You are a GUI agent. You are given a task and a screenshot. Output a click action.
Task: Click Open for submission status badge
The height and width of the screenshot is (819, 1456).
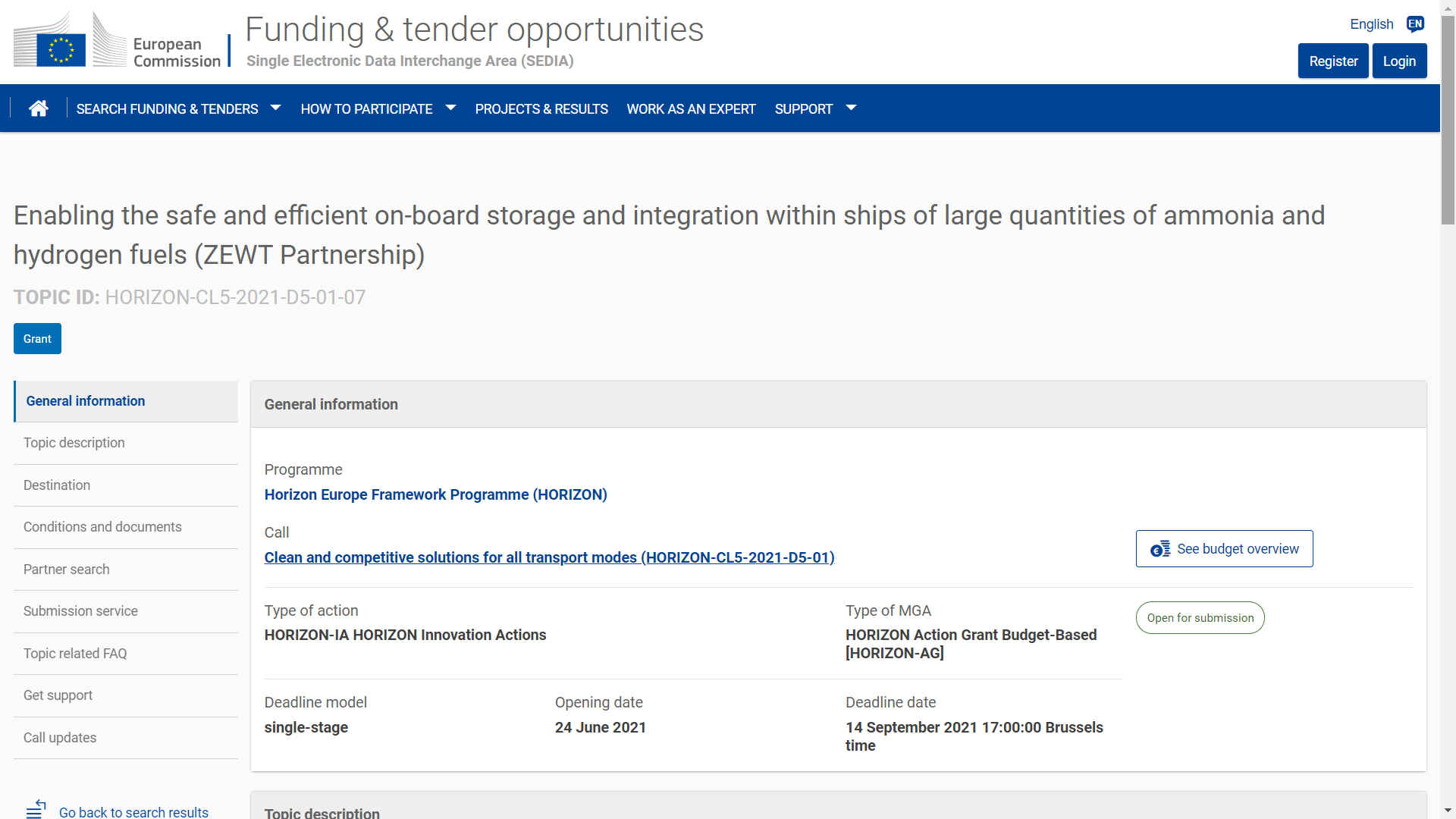pos(1200,618)
